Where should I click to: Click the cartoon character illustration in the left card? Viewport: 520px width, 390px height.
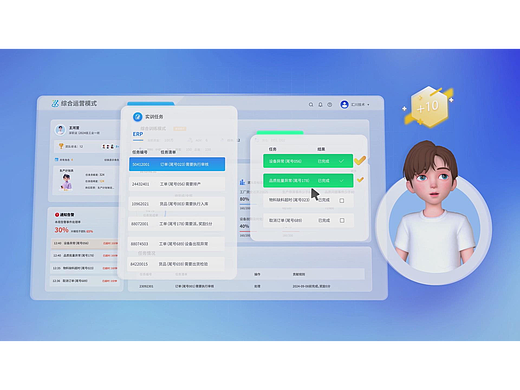(66, 182)
